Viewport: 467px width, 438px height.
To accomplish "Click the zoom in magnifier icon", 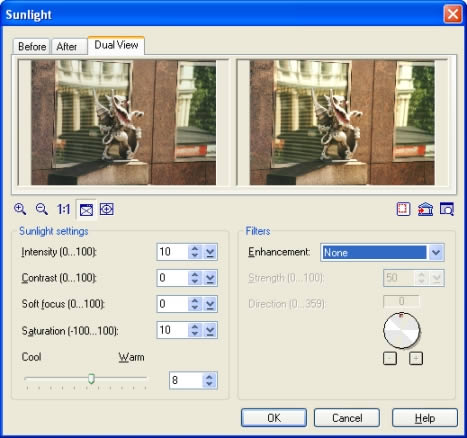I will (x=20, y=209).
